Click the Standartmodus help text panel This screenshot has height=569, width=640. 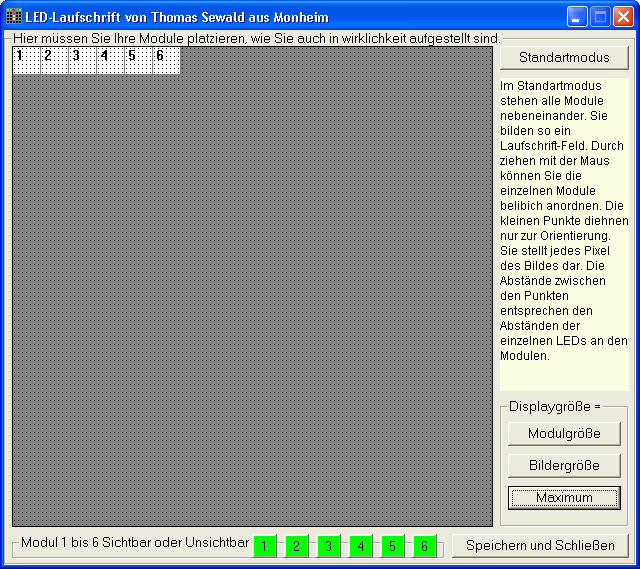564,234
